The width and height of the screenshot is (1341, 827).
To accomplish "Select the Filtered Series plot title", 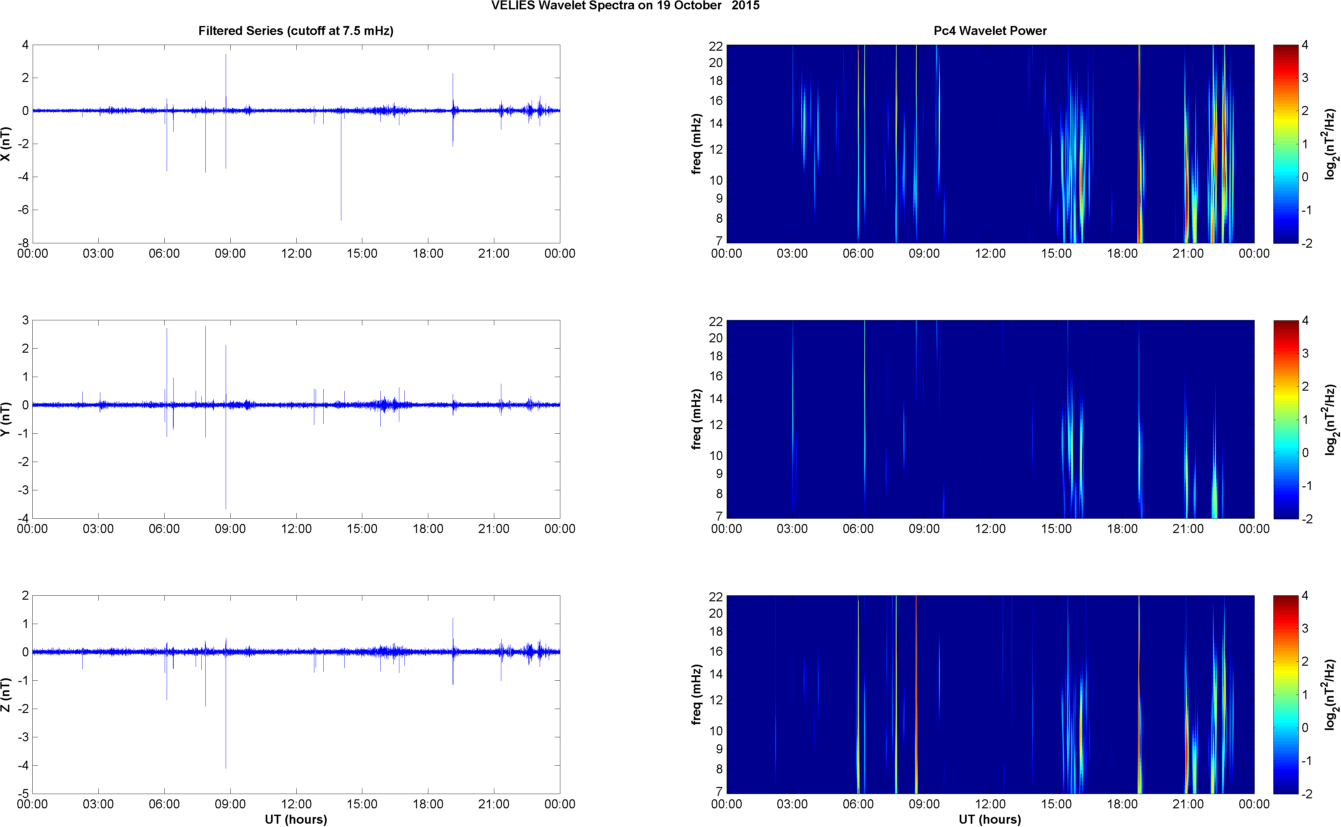I will 296,31.
